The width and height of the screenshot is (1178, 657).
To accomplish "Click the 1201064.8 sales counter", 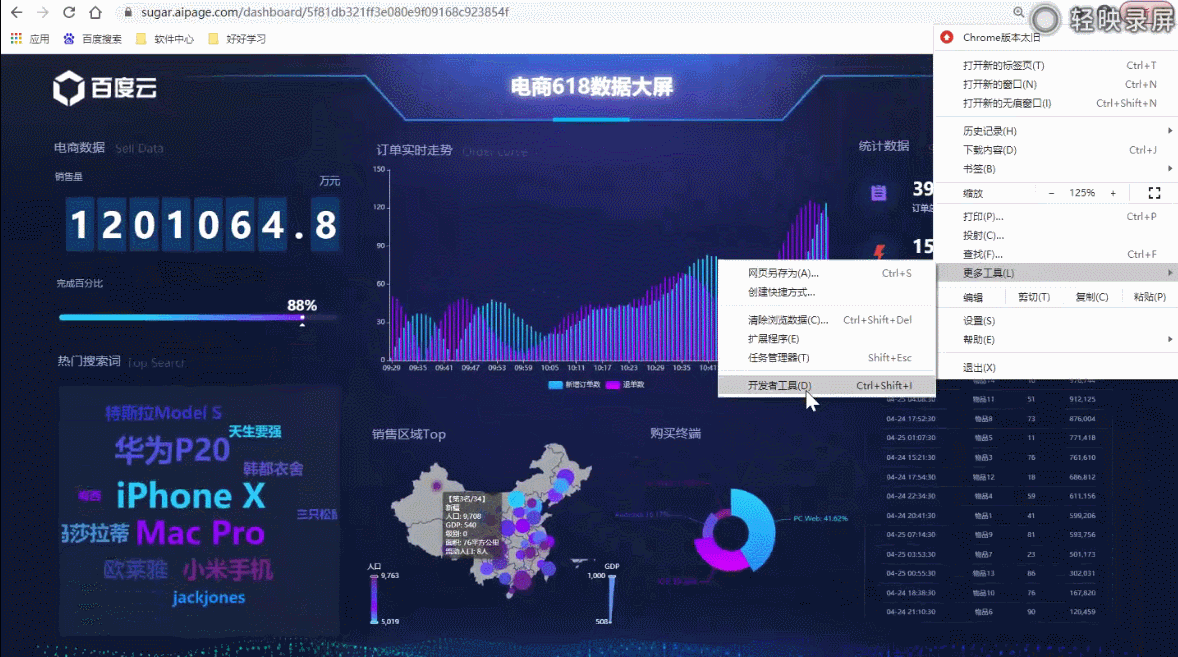I will coord(204,225).
